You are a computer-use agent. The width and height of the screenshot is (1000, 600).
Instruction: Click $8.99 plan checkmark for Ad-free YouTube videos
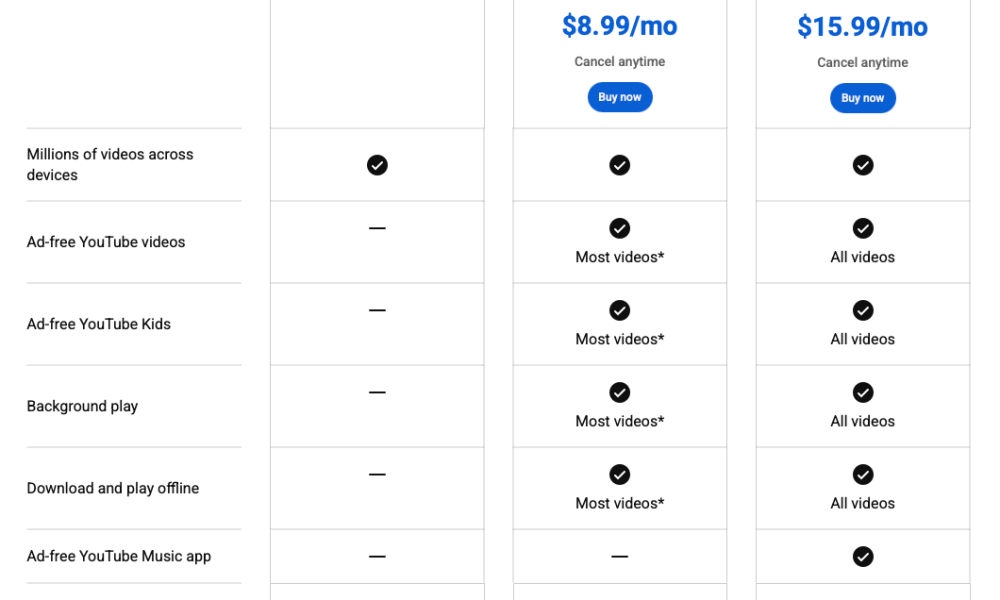point(619,228)
